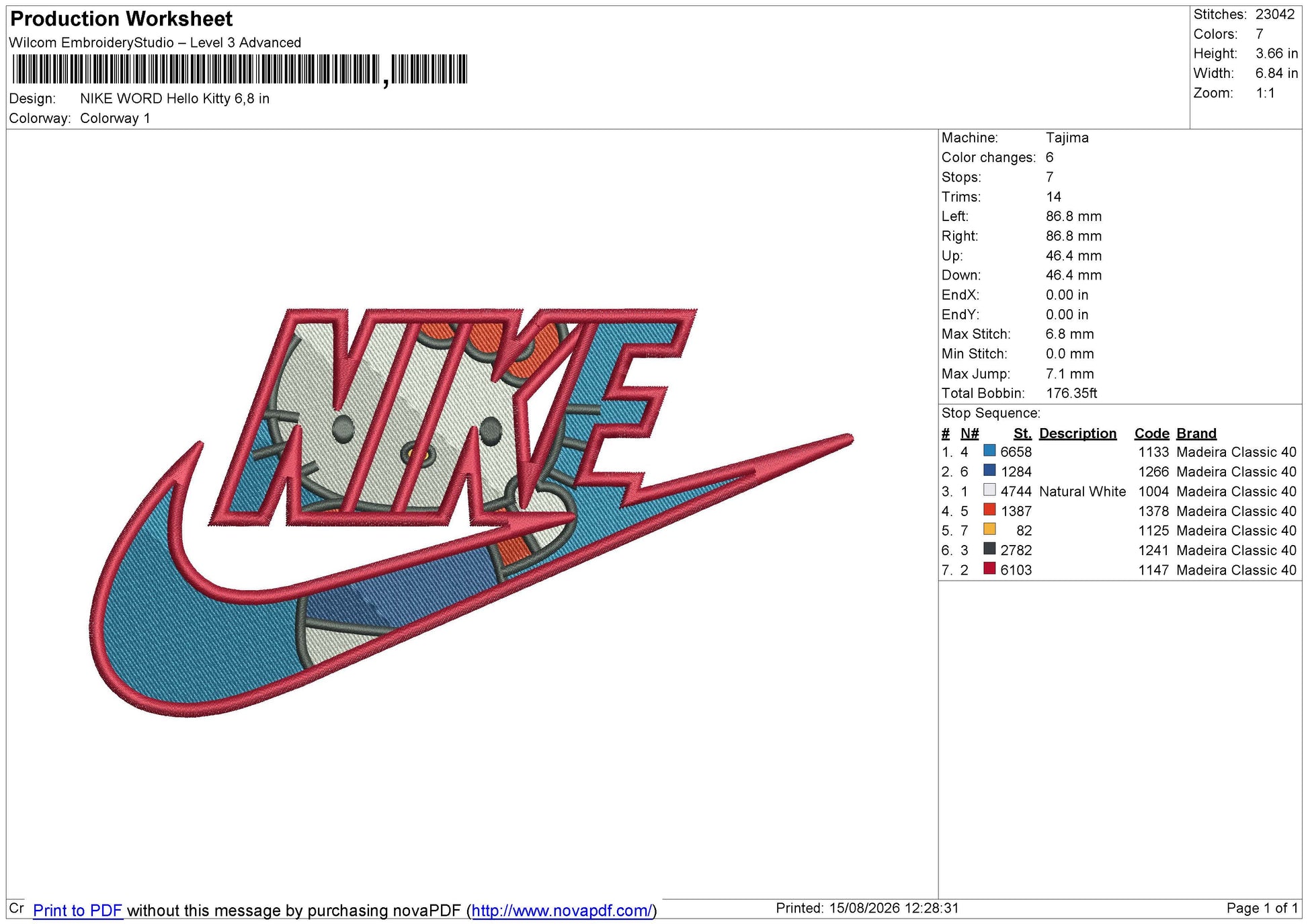Click the Brand column header
Viewport: 1308px width, 924px height.
[x=1196, y=433]
